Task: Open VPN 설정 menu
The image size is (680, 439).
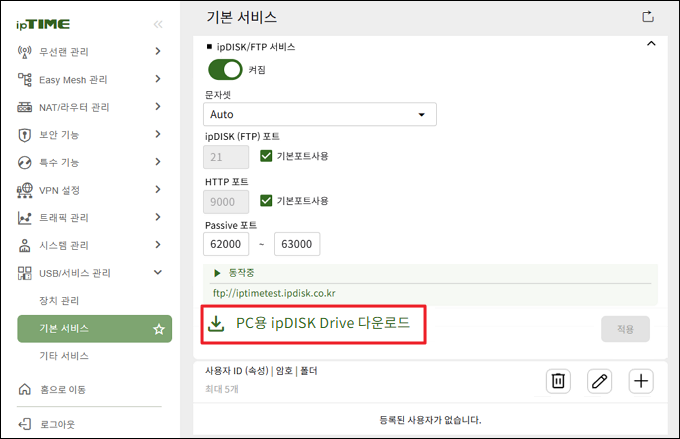Action: click(x=59, y=190)
